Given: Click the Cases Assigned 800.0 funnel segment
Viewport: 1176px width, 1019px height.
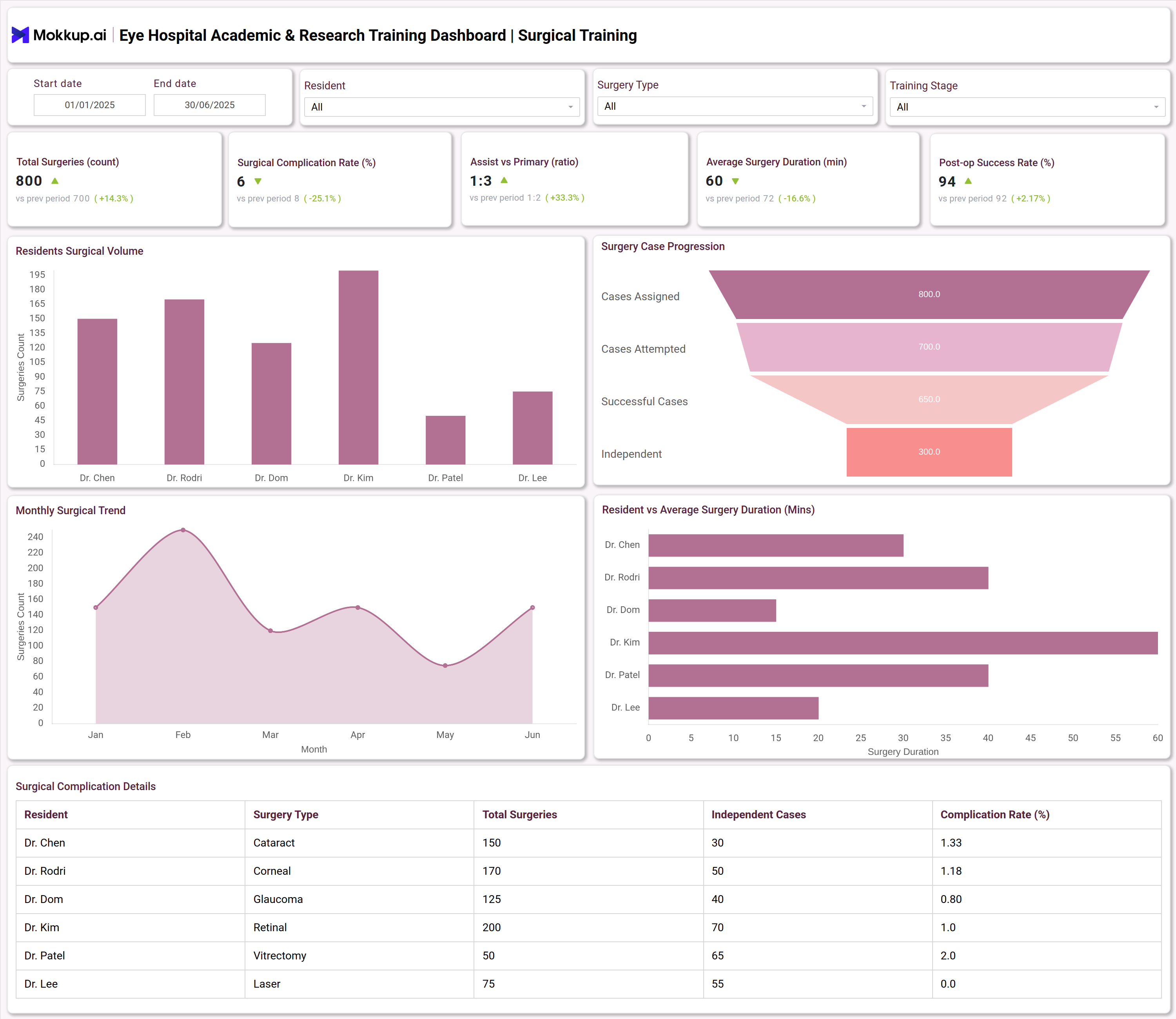Looking at the screenshot, I should coord(929,295).
